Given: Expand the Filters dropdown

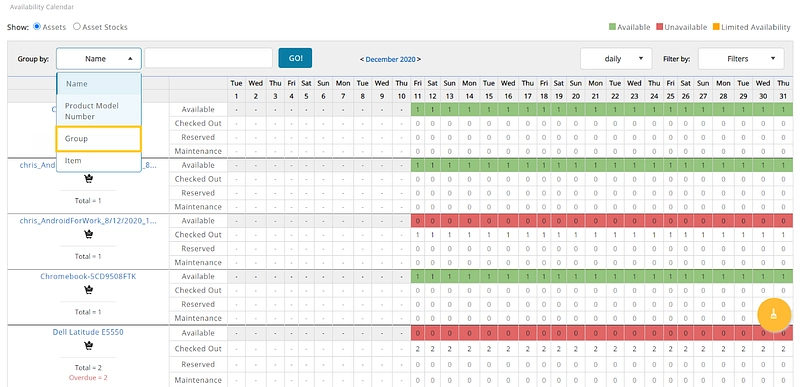Looking at the screenshot, I should coord(741,59).
